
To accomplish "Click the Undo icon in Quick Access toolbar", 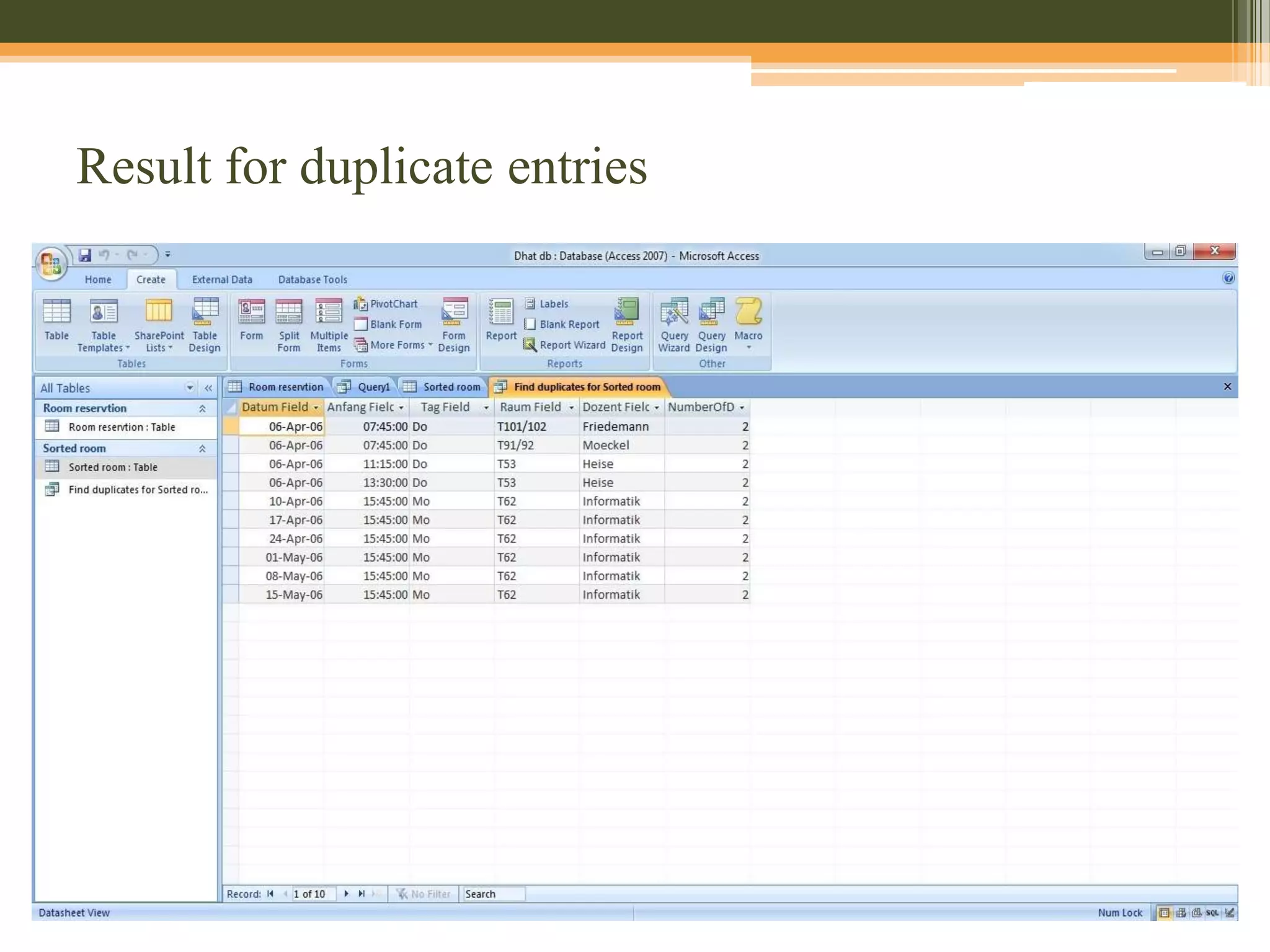I will [104, 255].
